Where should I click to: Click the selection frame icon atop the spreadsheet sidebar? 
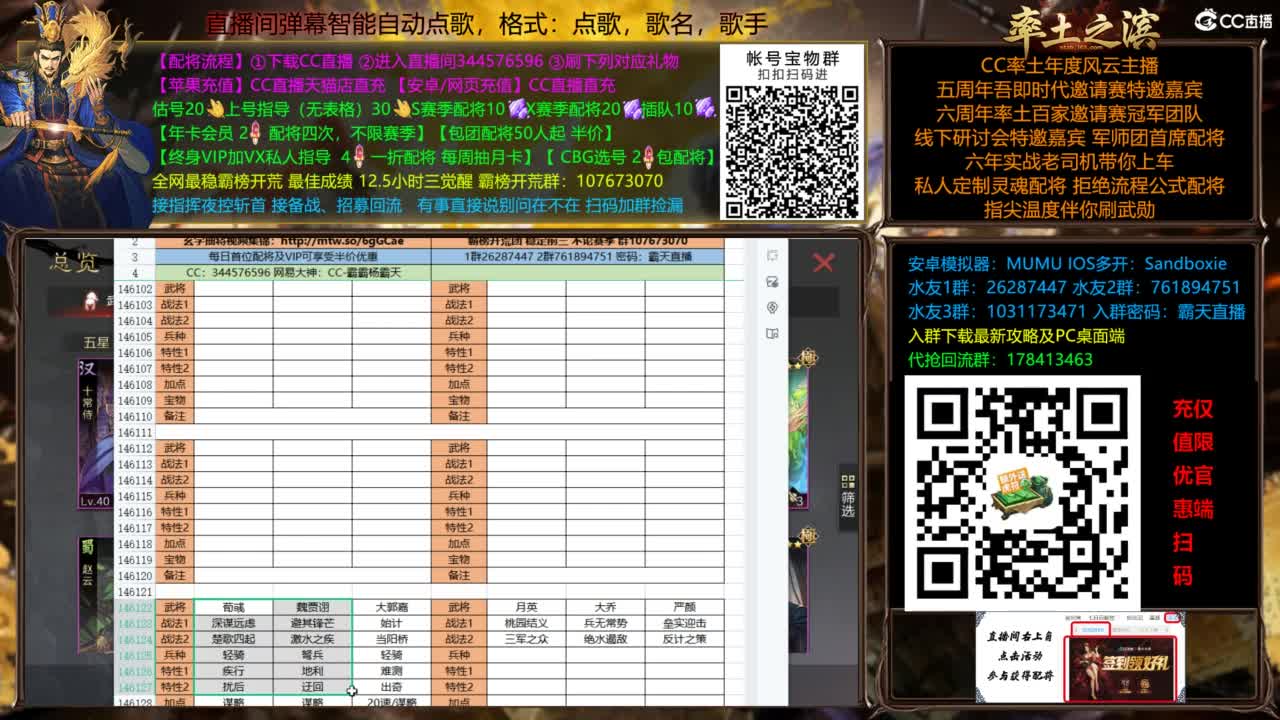[x=773, y=256]
